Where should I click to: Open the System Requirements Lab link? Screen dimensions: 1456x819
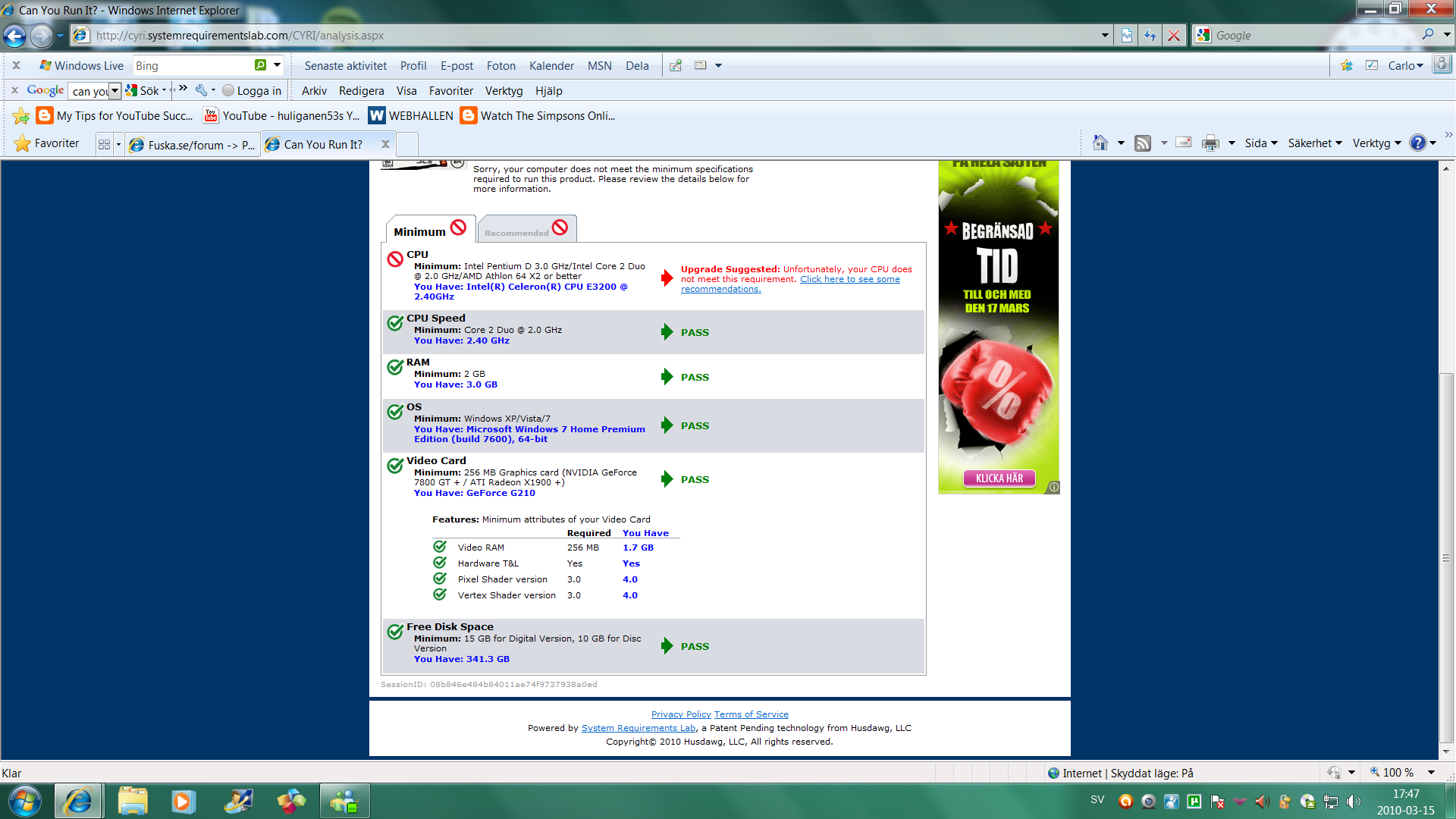pyautogui.click(x=639, y=728)
